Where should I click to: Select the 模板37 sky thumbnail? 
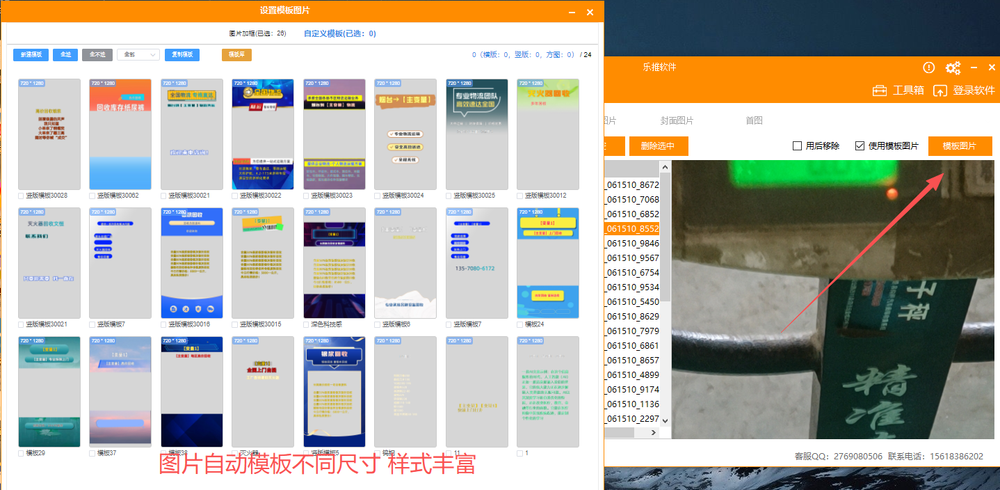click(x=121, y=392)
